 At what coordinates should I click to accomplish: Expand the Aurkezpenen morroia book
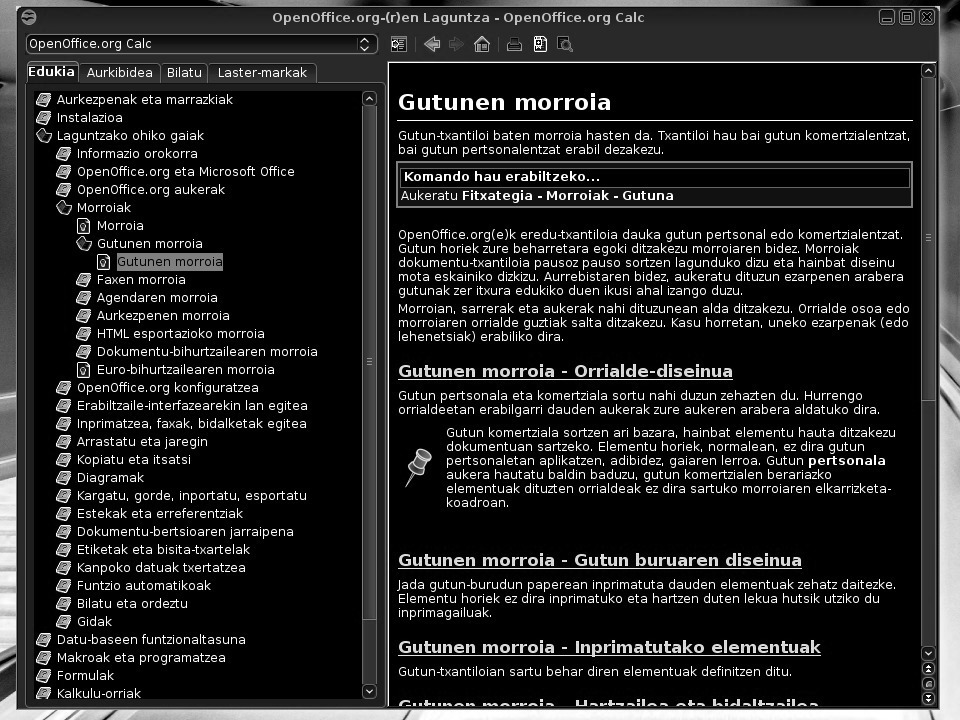coord(153,316)
